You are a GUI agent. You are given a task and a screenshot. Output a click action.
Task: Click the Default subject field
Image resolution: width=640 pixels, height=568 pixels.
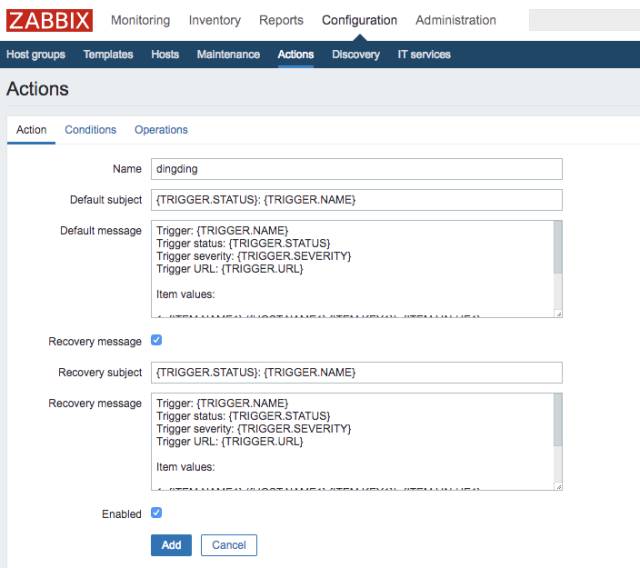point(357,200)
